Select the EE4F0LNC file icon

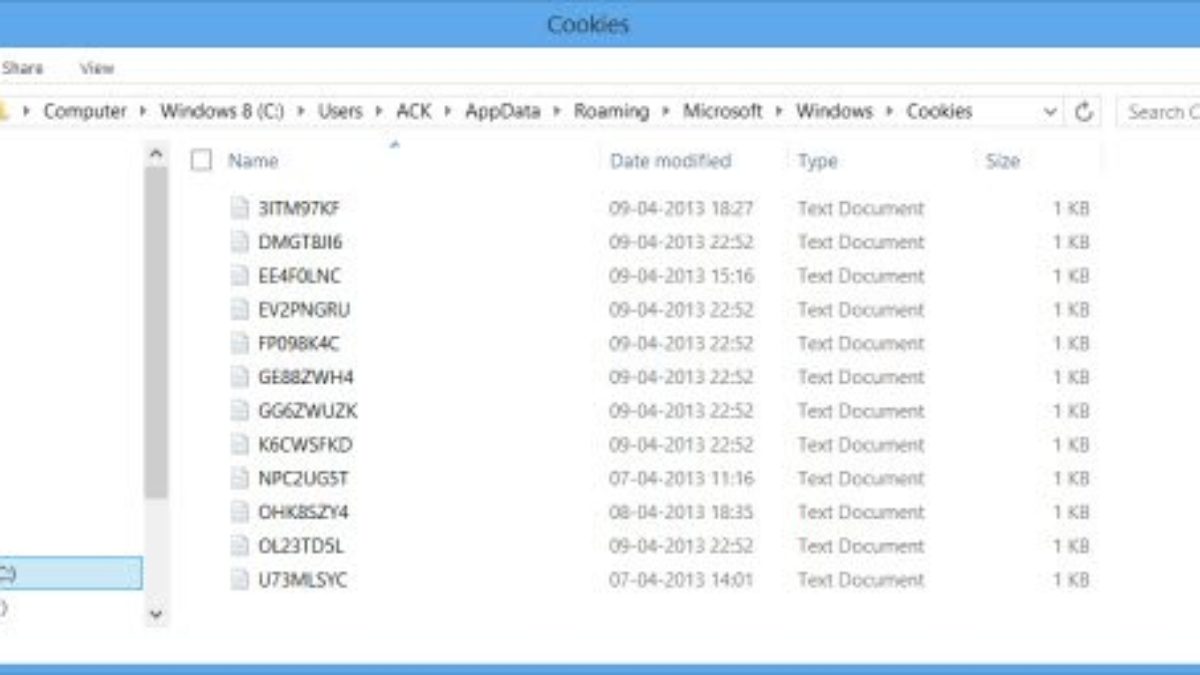[x=239, y=276]
